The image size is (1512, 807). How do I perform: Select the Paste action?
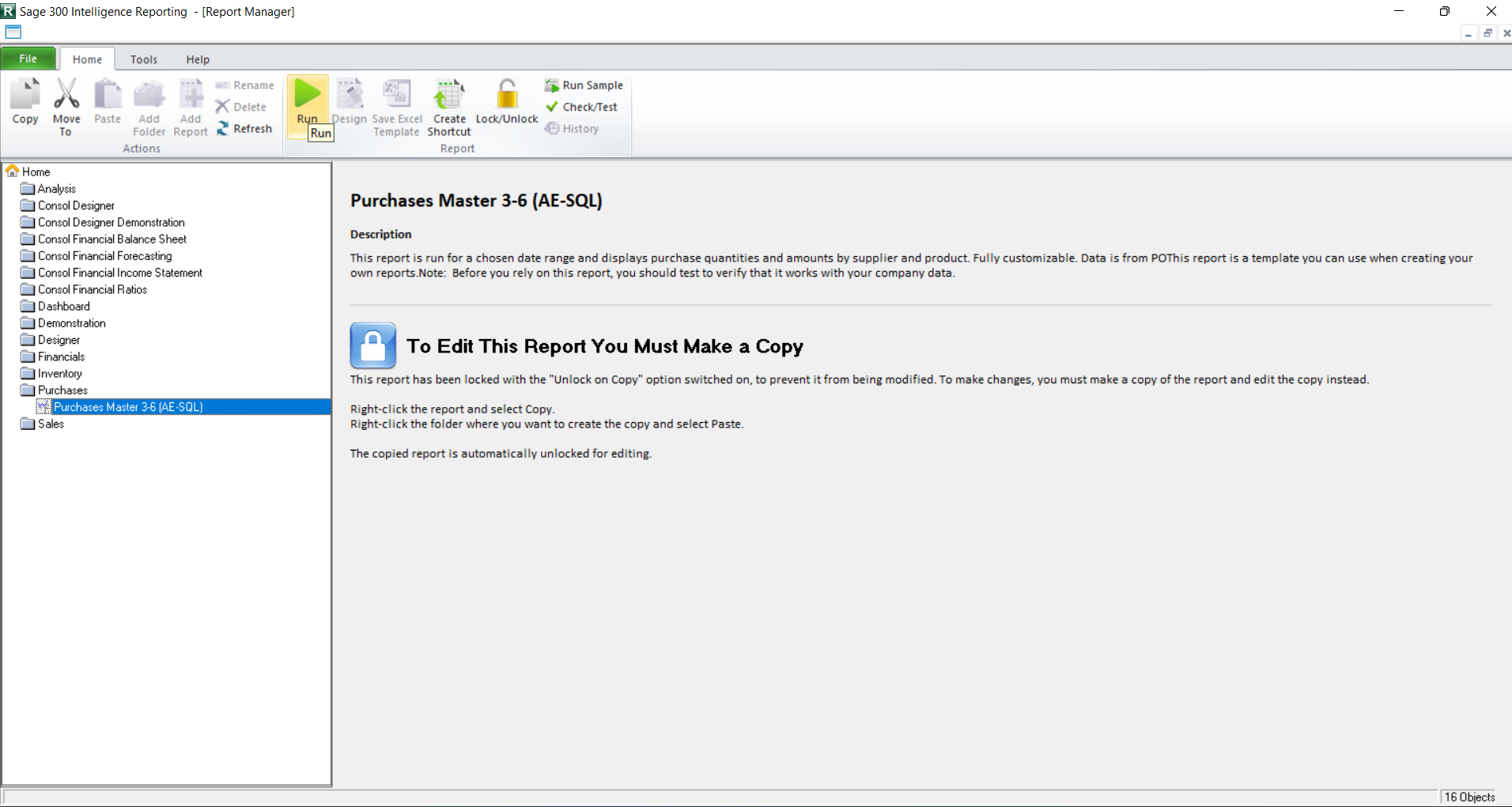coord(108,101)
